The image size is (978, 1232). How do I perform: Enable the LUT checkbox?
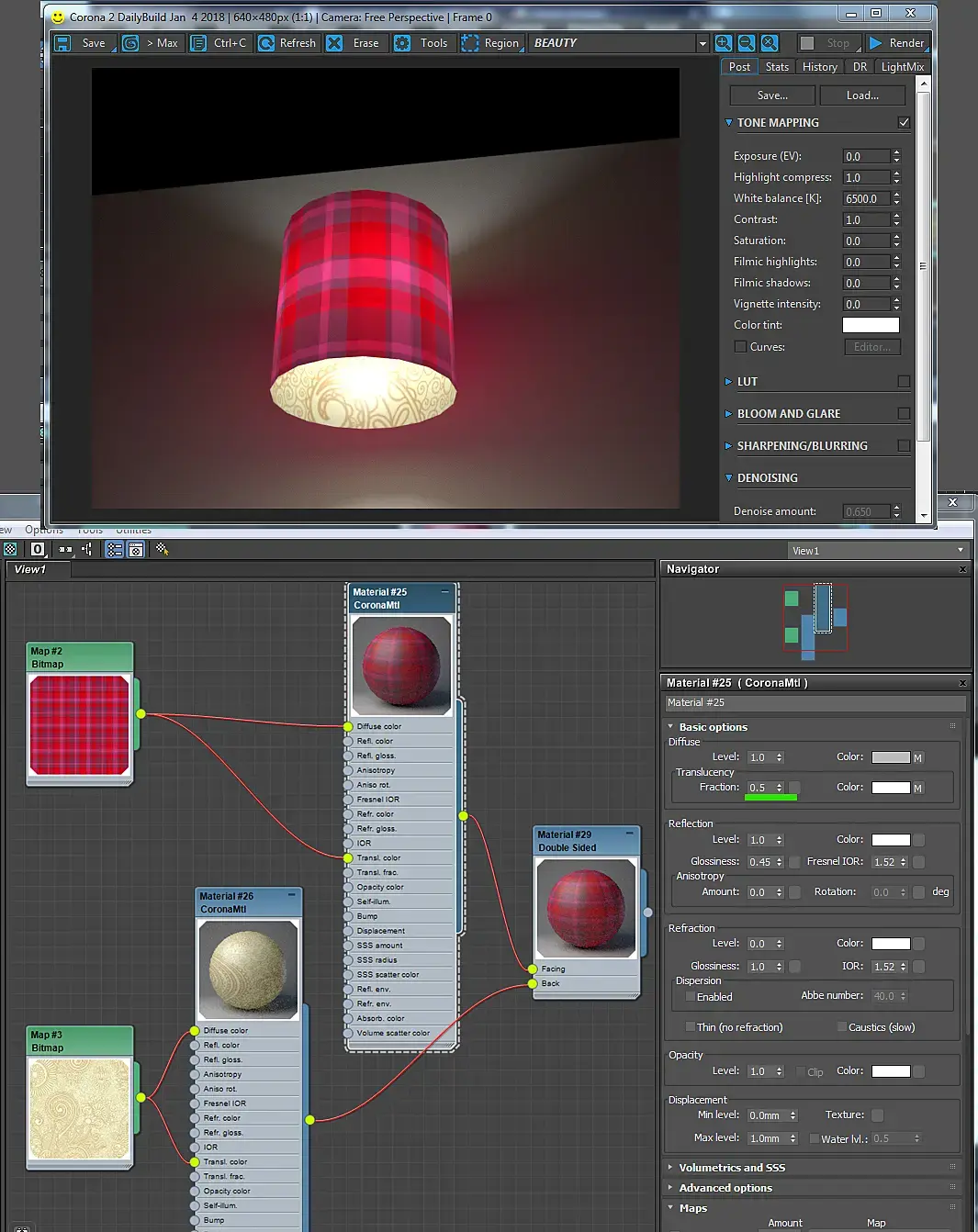[x=904, y=381]
